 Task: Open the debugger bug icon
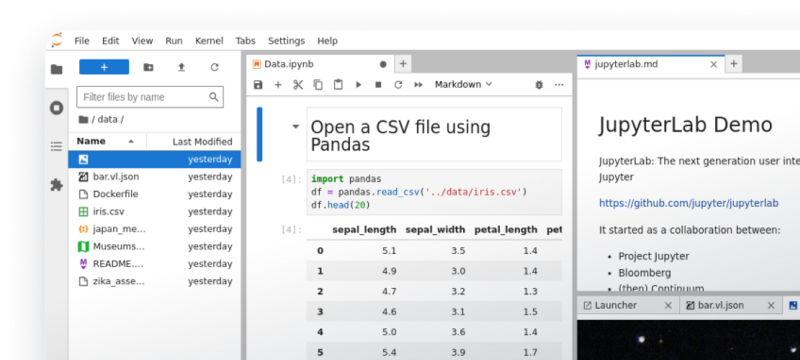tap(539, 85)
